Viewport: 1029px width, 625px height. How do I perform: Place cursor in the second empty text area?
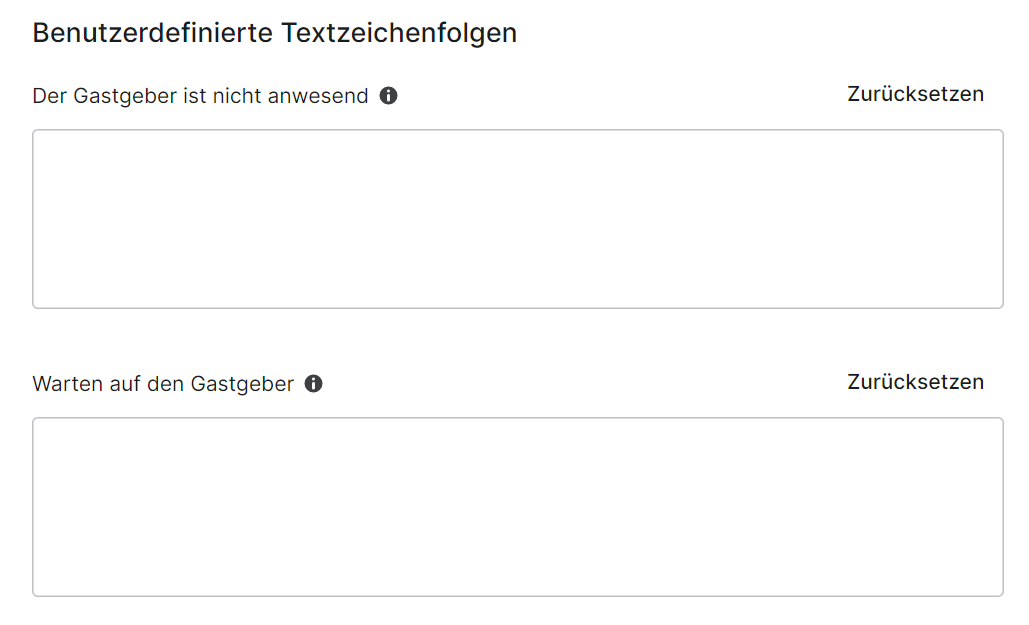[518, 507]
